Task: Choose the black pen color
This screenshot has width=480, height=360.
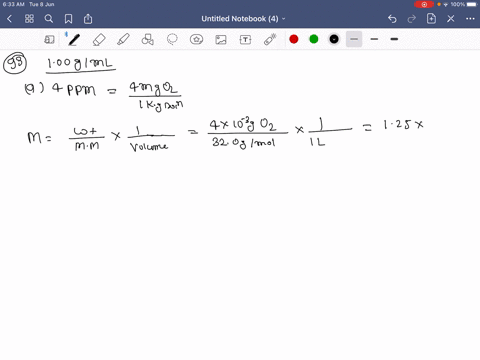Action: pyautogui.click(x=334, y=39)
